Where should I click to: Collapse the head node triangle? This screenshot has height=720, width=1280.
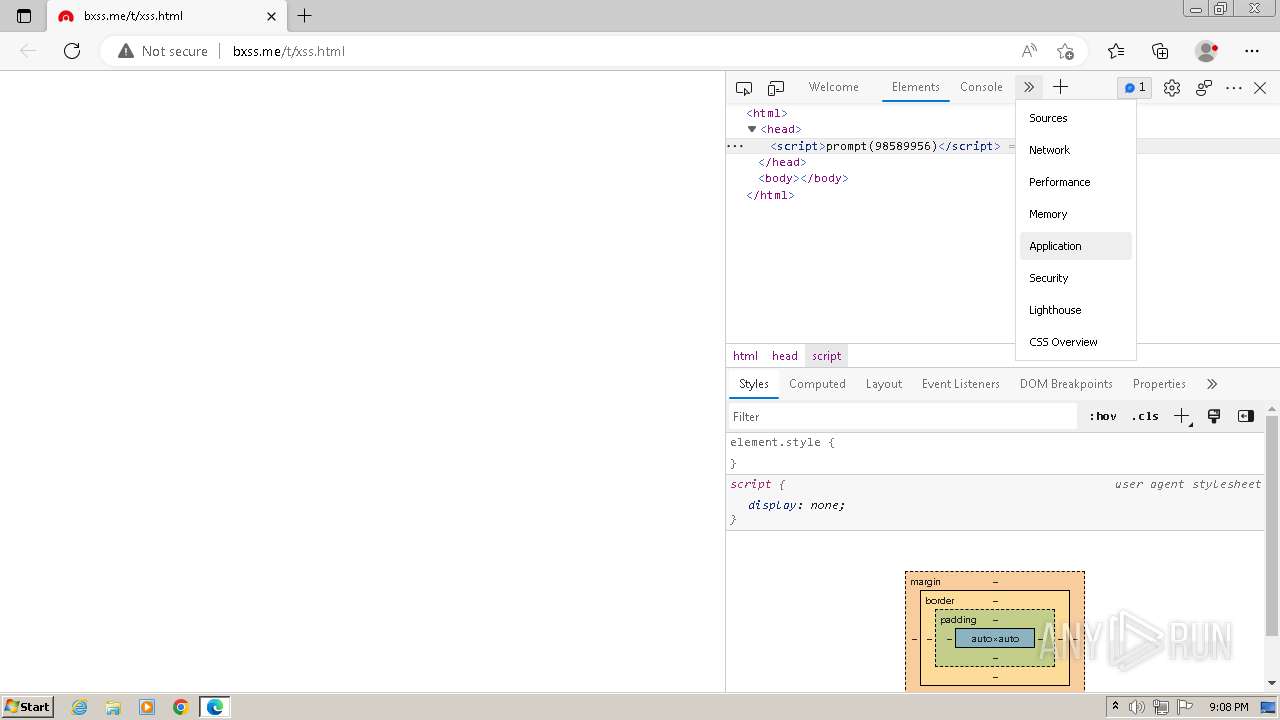pos(752,129)
